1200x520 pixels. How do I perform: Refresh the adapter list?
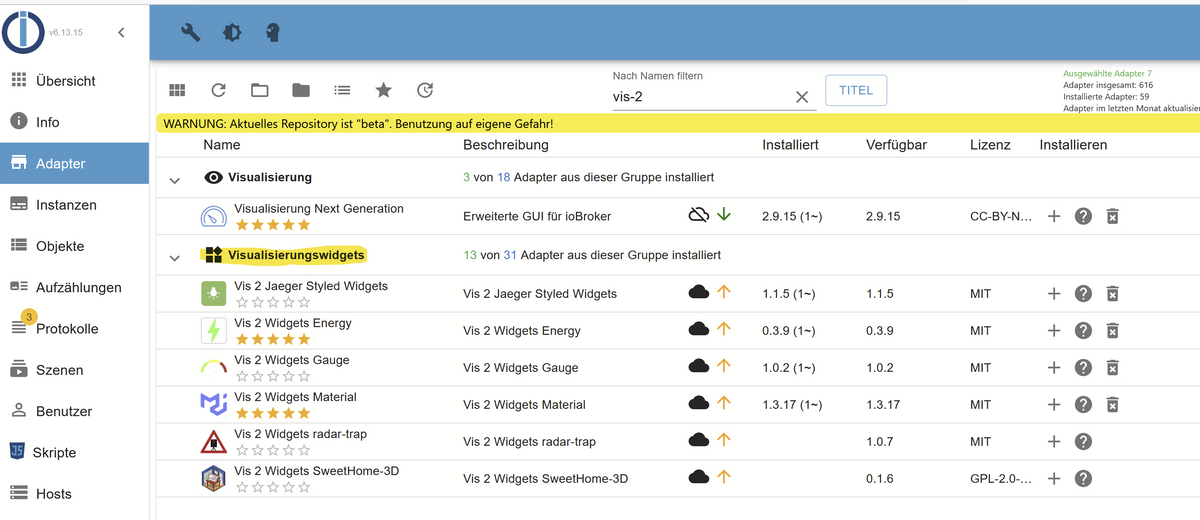(218, 90)
